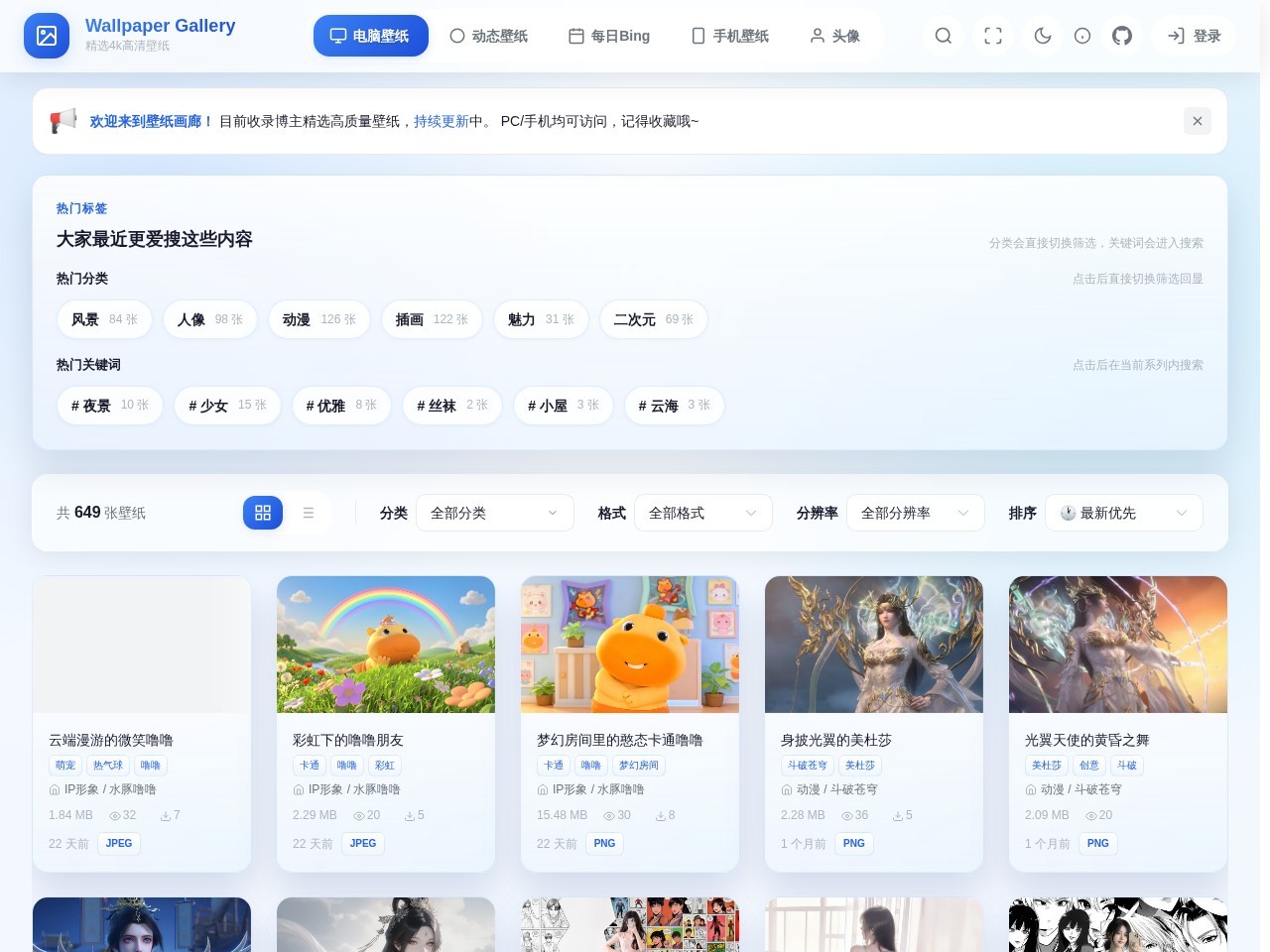This screenshot has width=1270, height=952.
Task: Click download icon on 云端漫游 card
Action: [166, 816]
